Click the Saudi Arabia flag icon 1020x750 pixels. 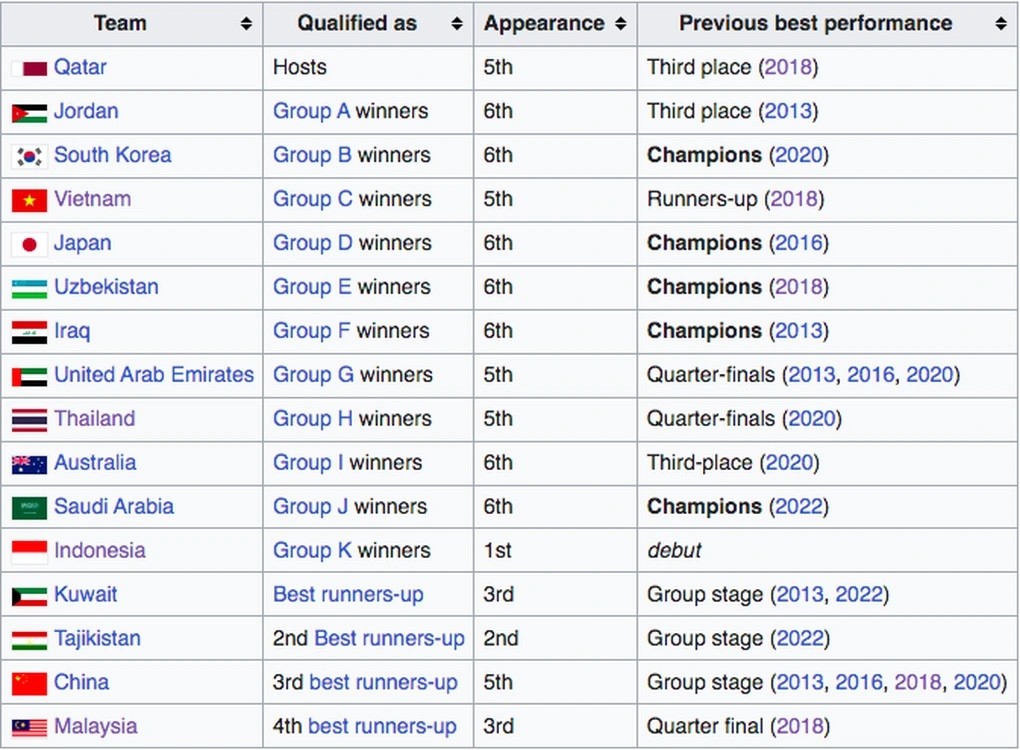(x=29, y=508)
